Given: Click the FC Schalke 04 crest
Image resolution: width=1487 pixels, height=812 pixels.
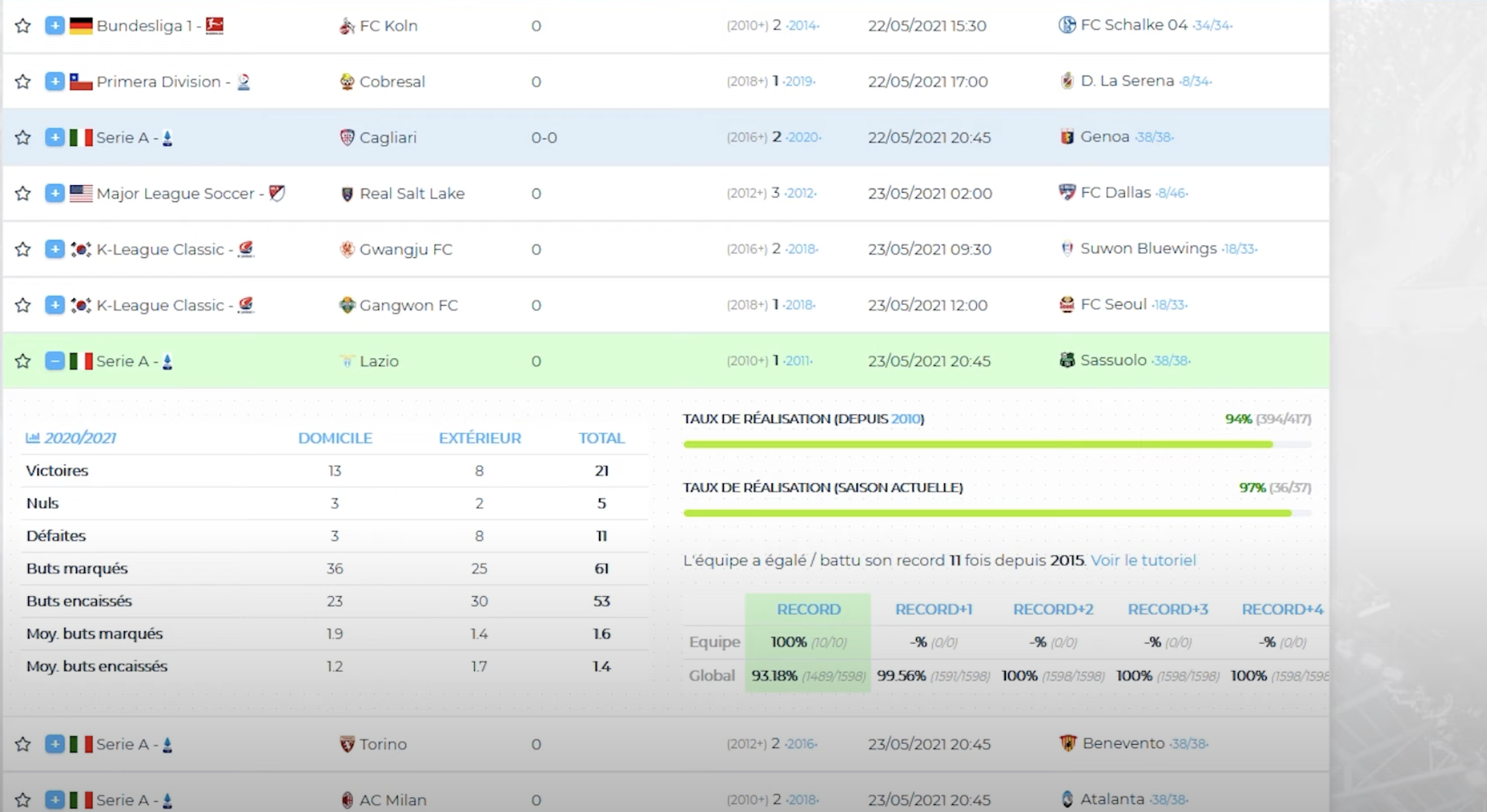Looking at the screenshot, I should tap(1067, 25).
